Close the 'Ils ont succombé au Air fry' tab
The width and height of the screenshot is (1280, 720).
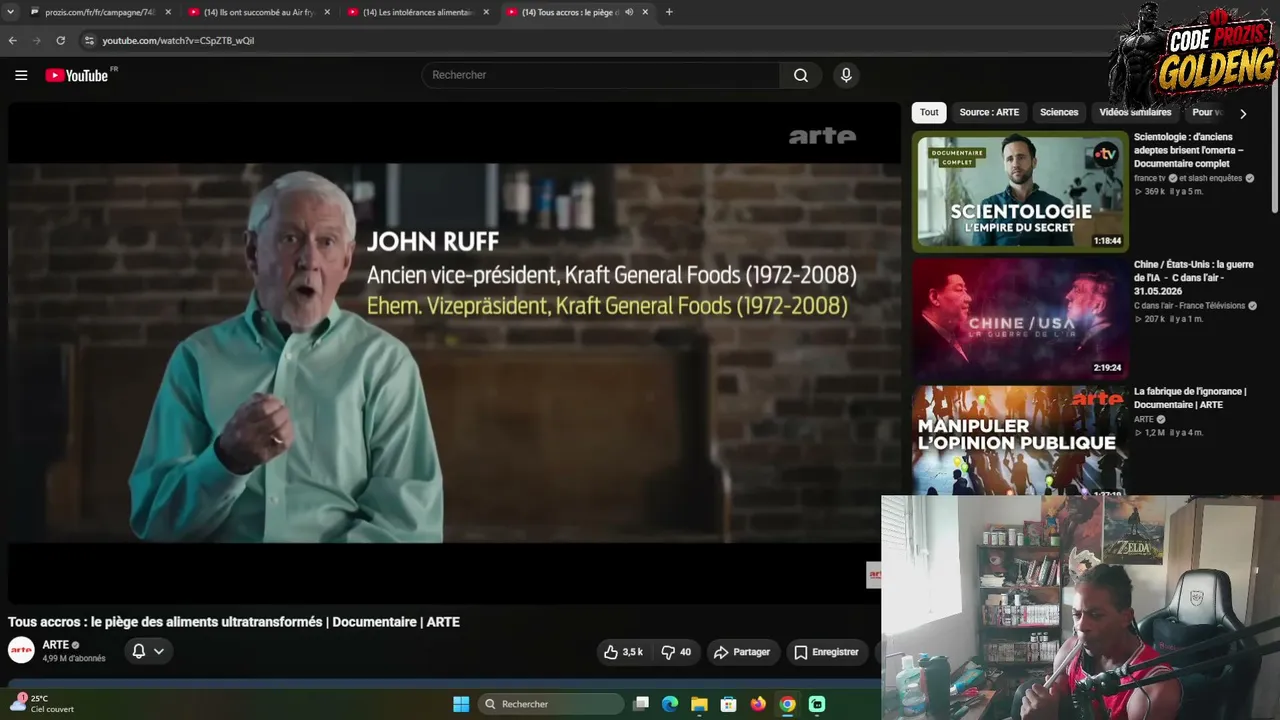[x=327, y=12]
